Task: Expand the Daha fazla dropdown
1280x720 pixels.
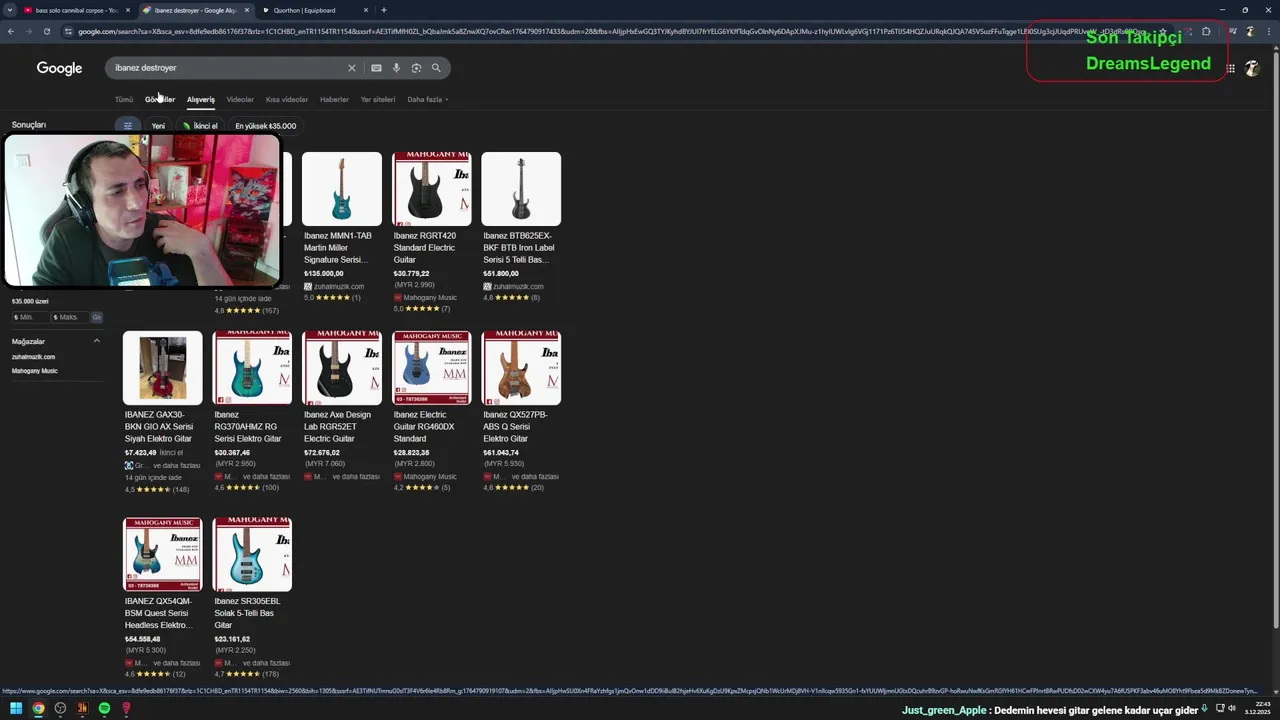Action: point(427,99)
